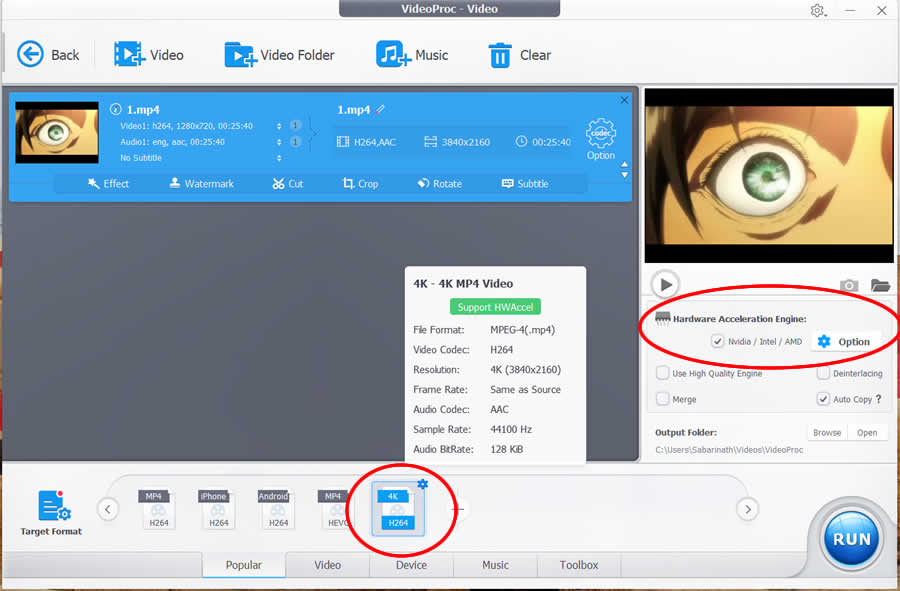Expand the Video1 track selector

pos(279,126)
